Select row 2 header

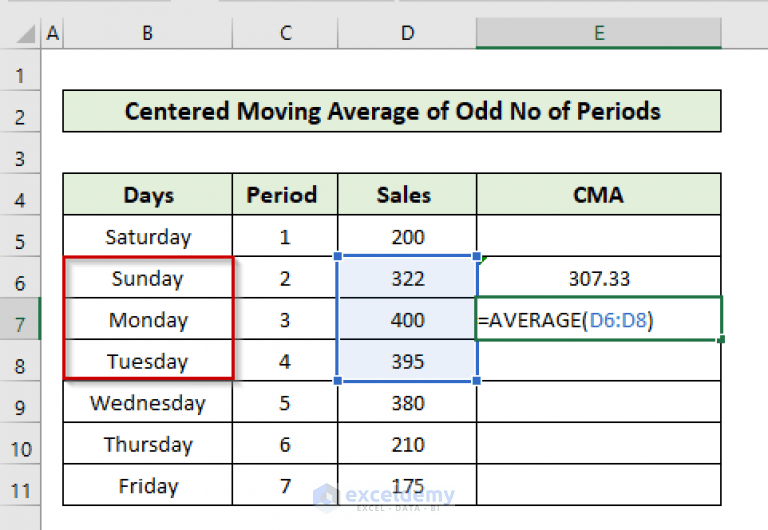click(x=20, y=112)
